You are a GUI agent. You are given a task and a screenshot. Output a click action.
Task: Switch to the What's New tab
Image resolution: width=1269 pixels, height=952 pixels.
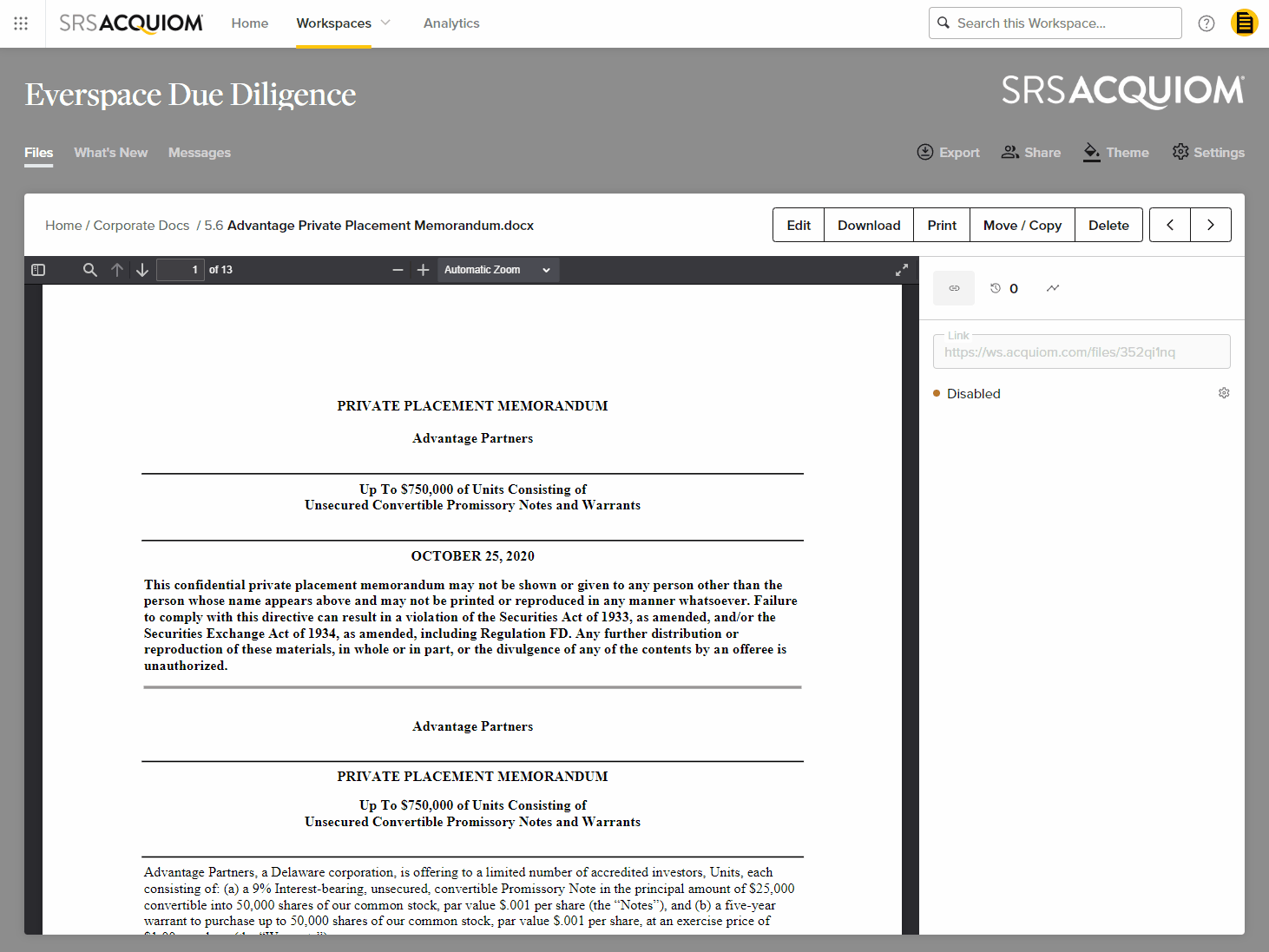[111, 153]
